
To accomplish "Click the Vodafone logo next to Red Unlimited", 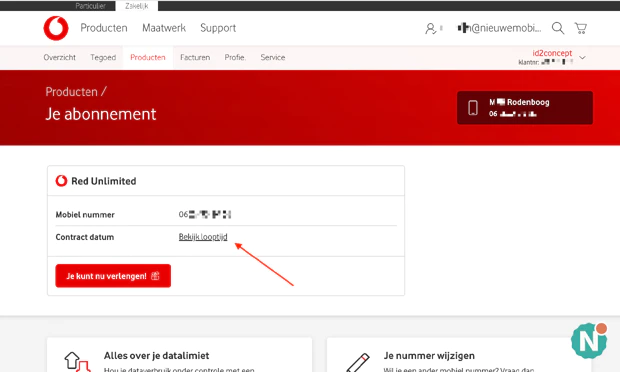I will tap(61, 181).
